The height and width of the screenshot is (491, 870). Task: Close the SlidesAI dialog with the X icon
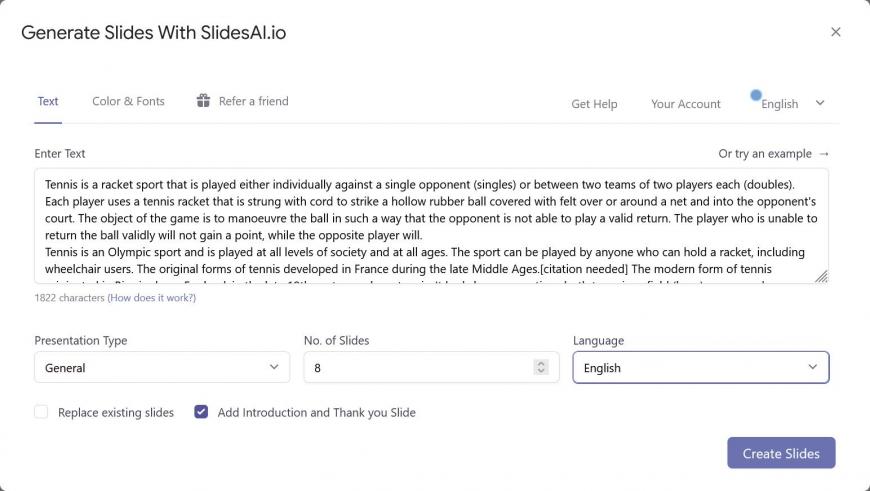click(x=836, y=32)
